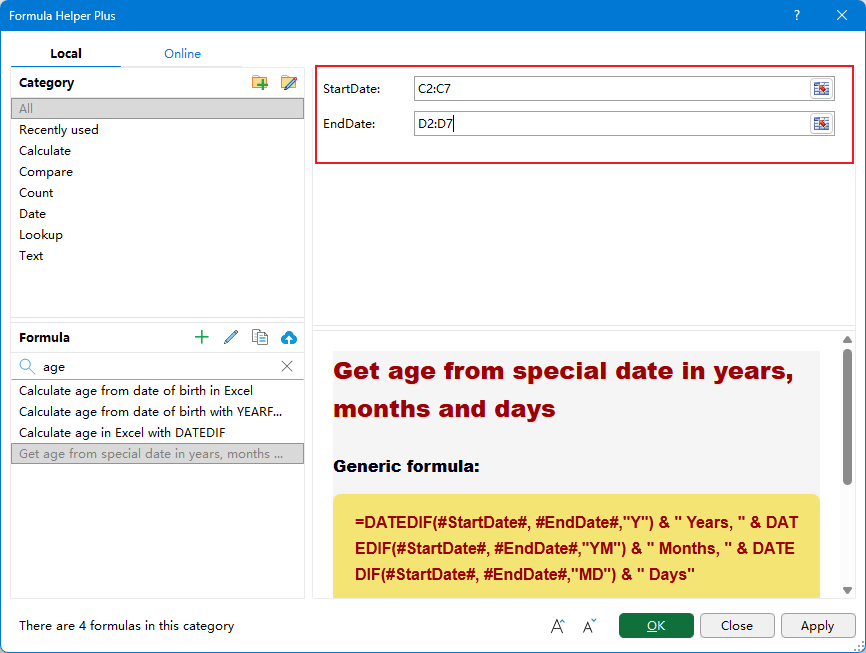Click the description scrollbar up arrow
866x653 pixels.
pyautogui.click(x=847, y=339)
